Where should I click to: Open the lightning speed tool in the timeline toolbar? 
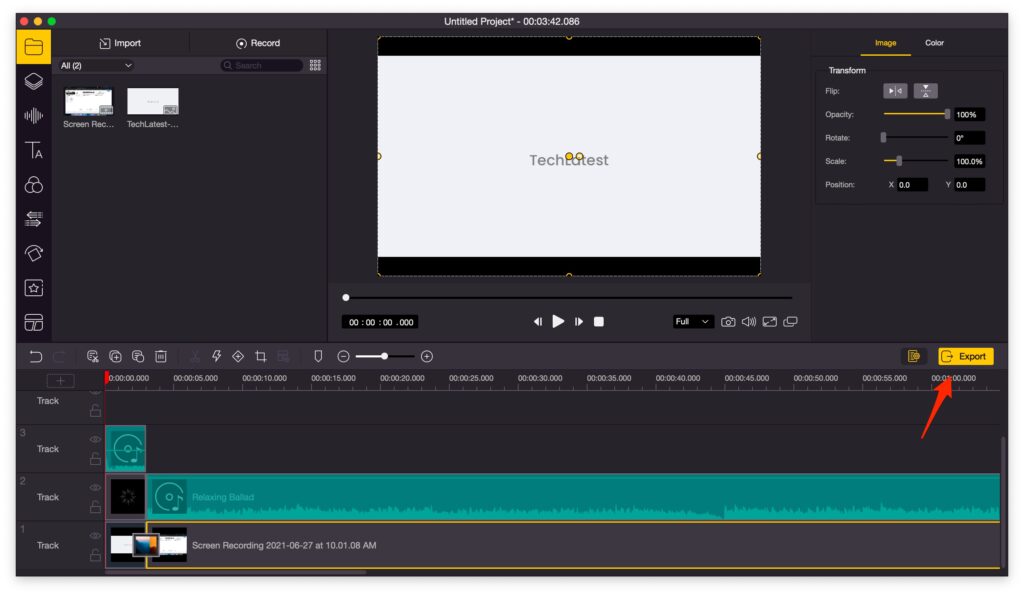click(216, 357)
